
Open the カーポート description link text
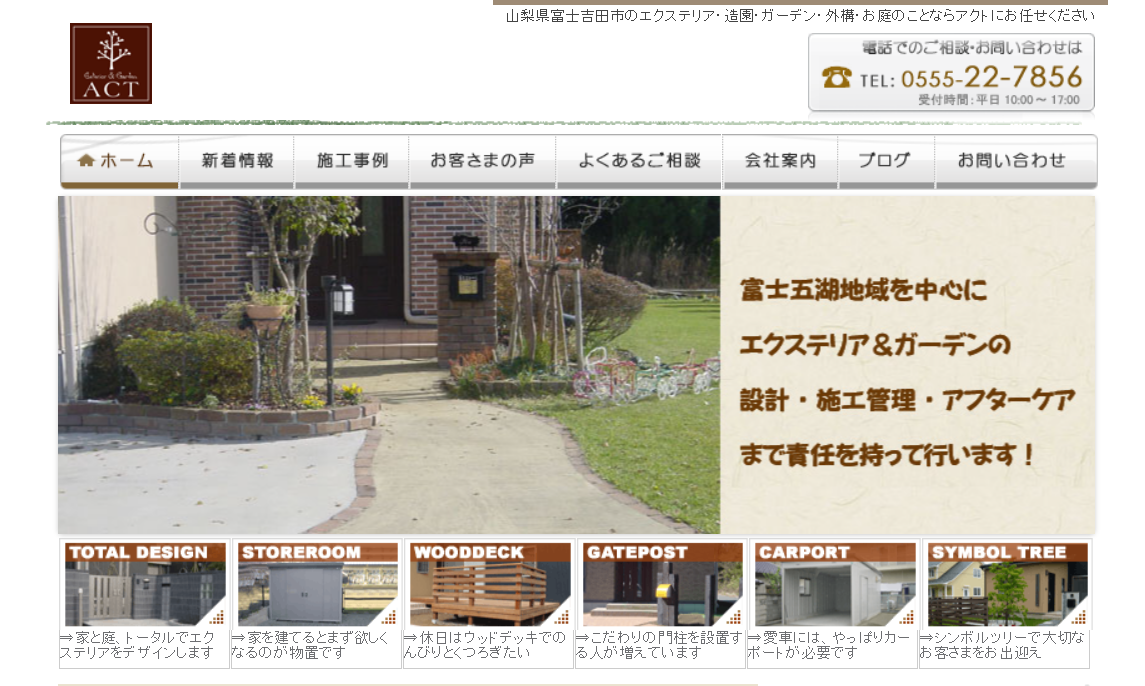coord(829,645)
